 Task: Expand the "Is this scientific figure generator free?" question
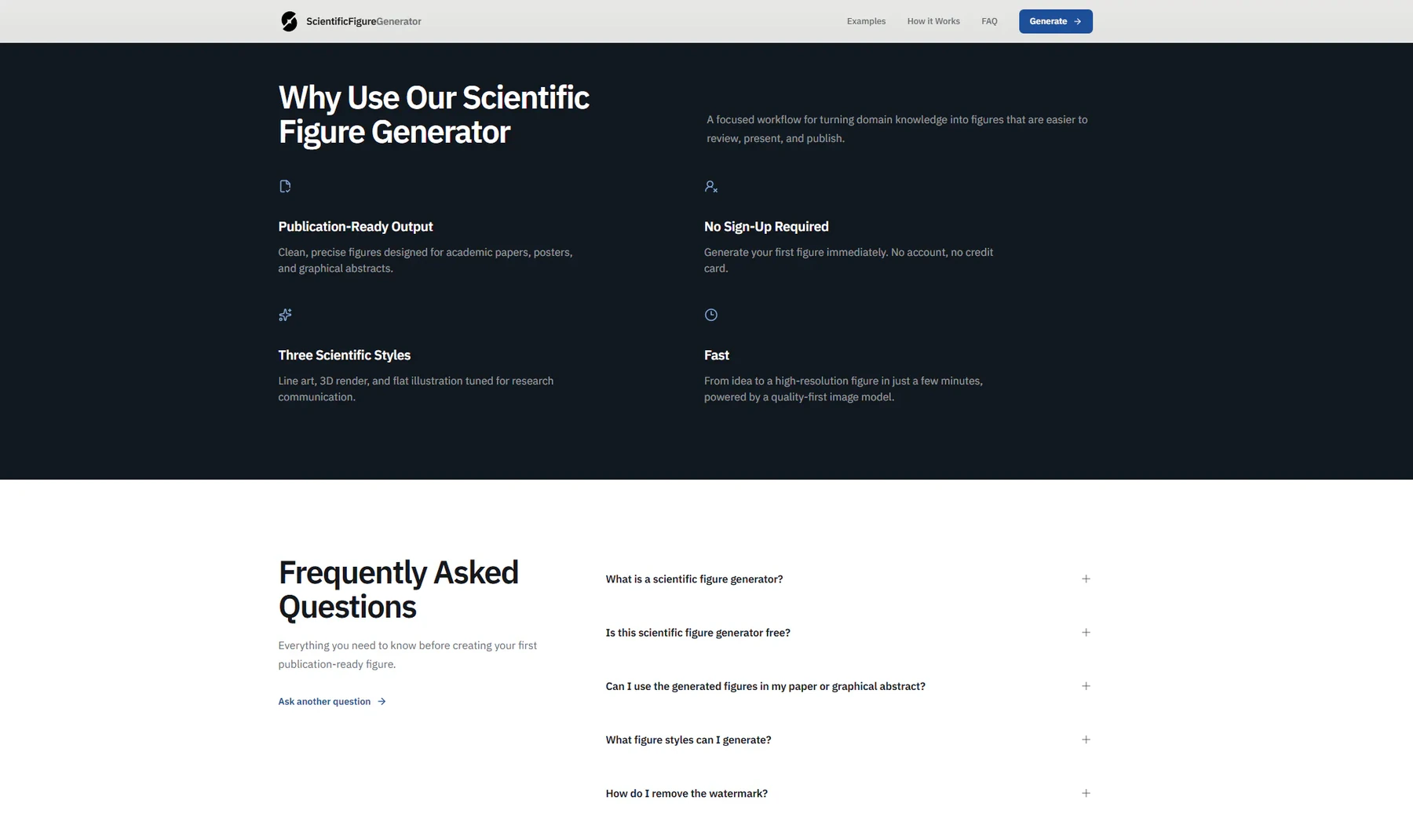click(849, 633)
